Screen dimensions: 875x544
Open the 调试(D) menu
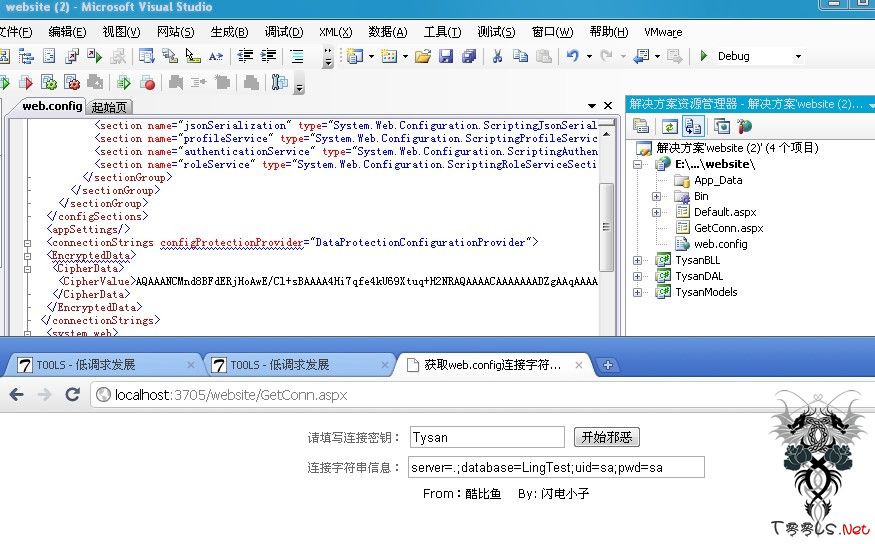point(284,32)
